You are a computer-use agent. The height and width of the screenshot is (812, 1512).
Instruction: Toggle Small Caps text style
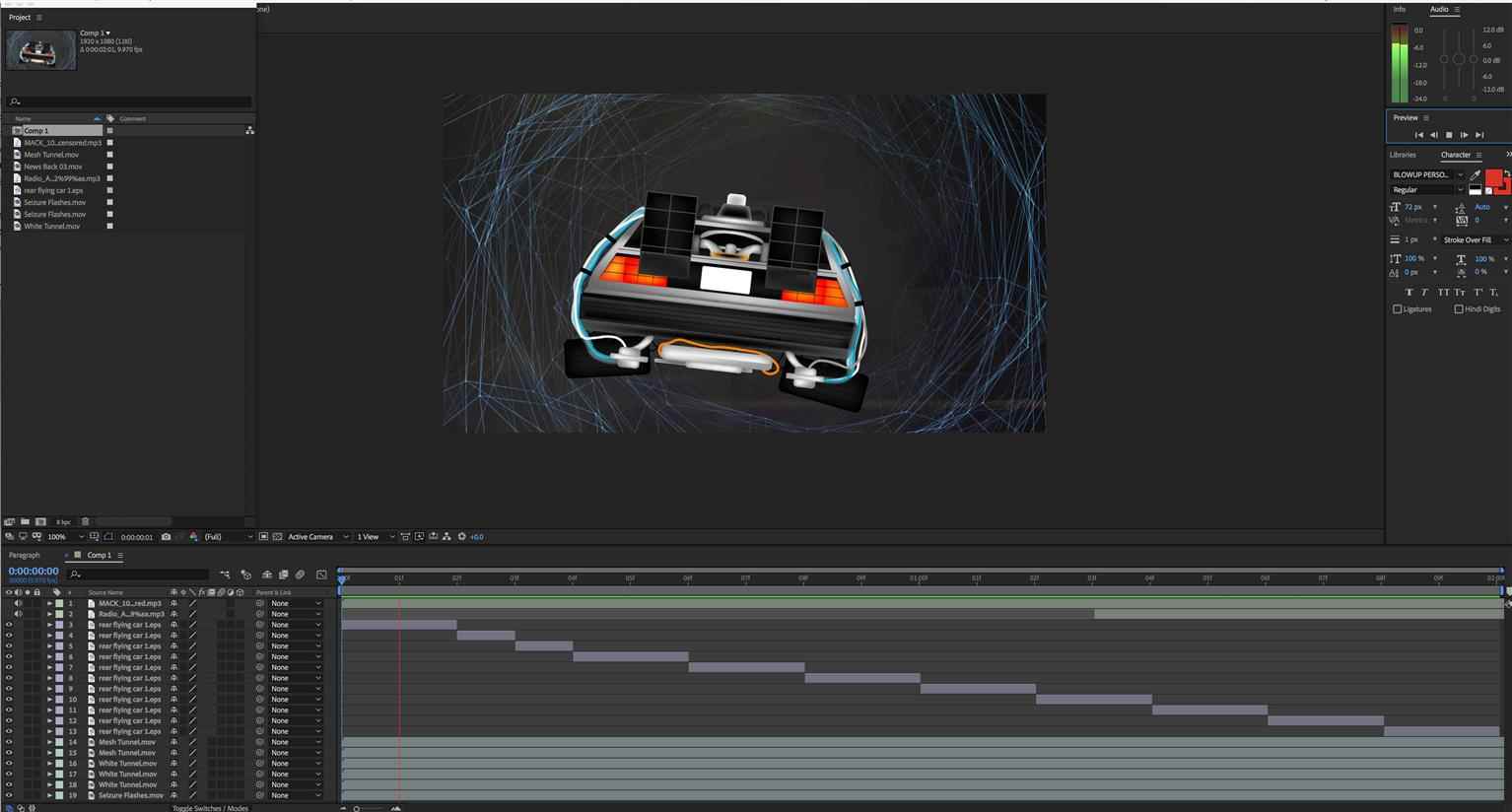click(1460, 293)
